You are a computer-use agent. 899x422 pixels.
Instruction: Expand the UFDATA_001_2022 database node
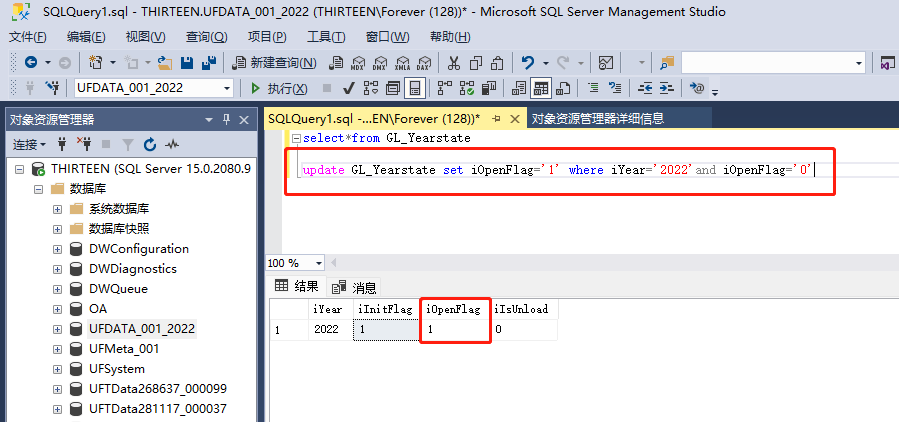pos(57,329)
